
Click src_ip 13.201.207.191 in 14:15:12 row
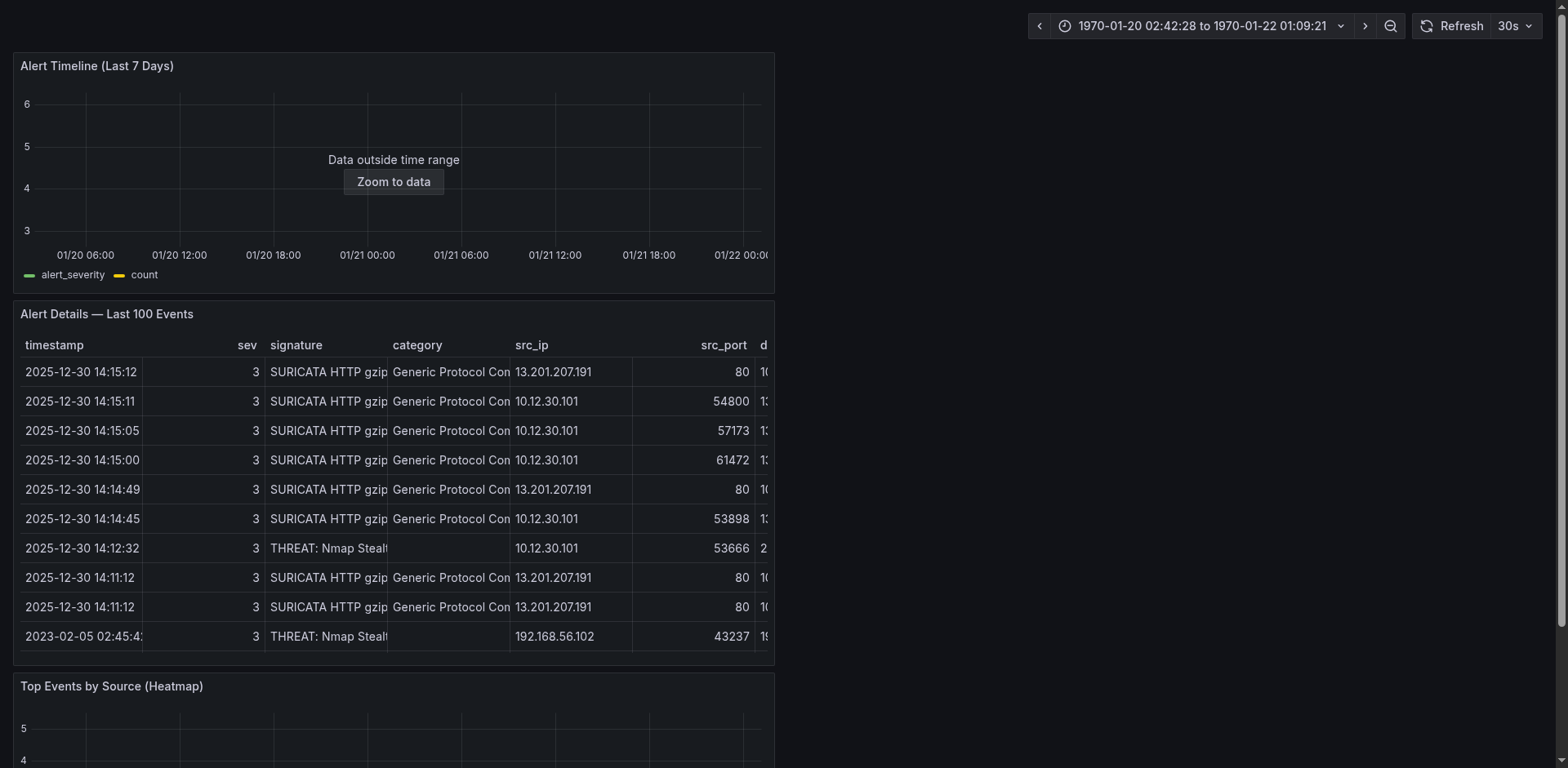tap(571, 372)
